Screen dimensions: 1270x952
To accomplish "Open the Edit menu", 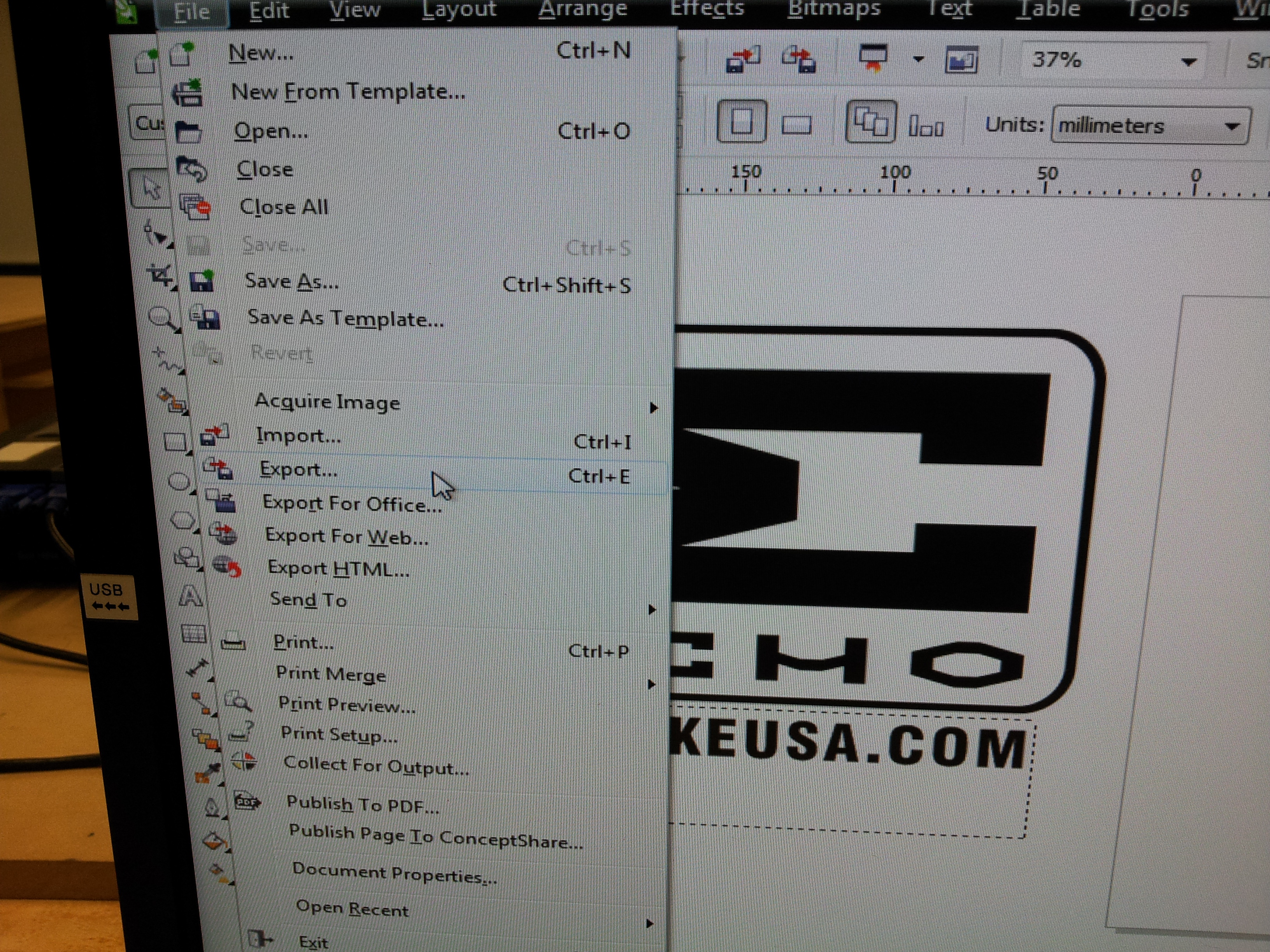I will click(269, 11).
